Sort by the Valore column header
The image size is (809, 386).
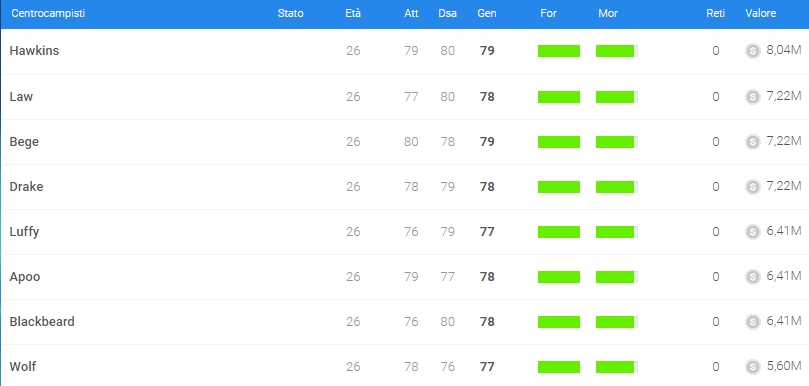tap(760, 13)
